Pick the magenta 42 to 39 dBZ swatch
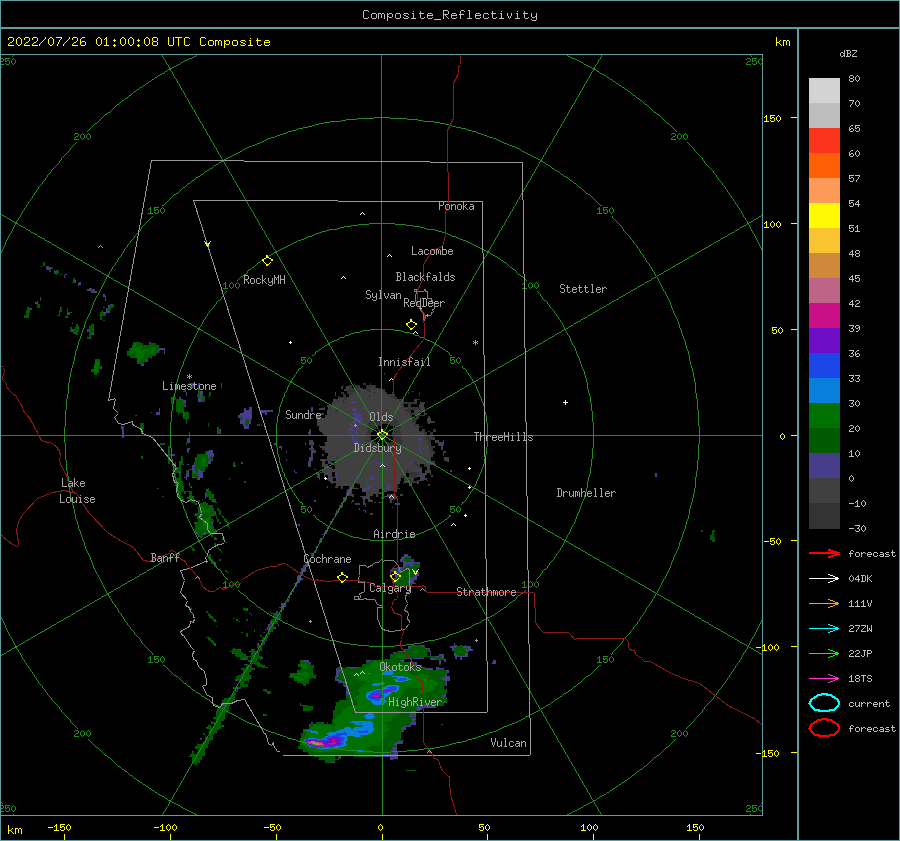This screenshot has height=841, width=900. click(824, 316)
